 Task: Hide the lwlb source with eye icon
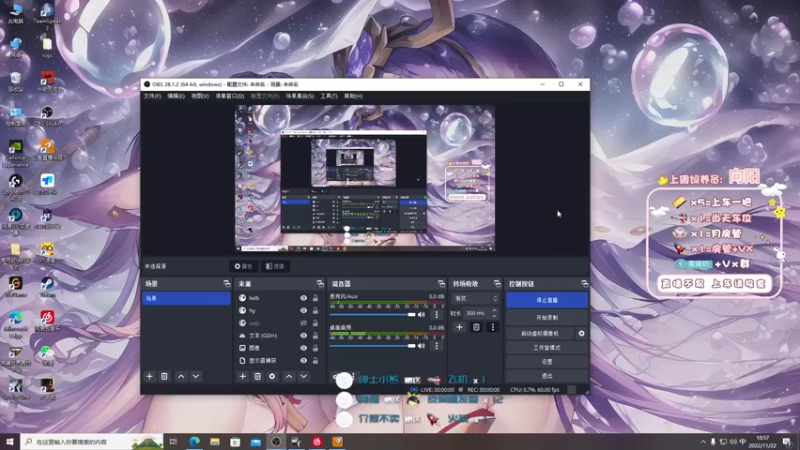point(304,298)
